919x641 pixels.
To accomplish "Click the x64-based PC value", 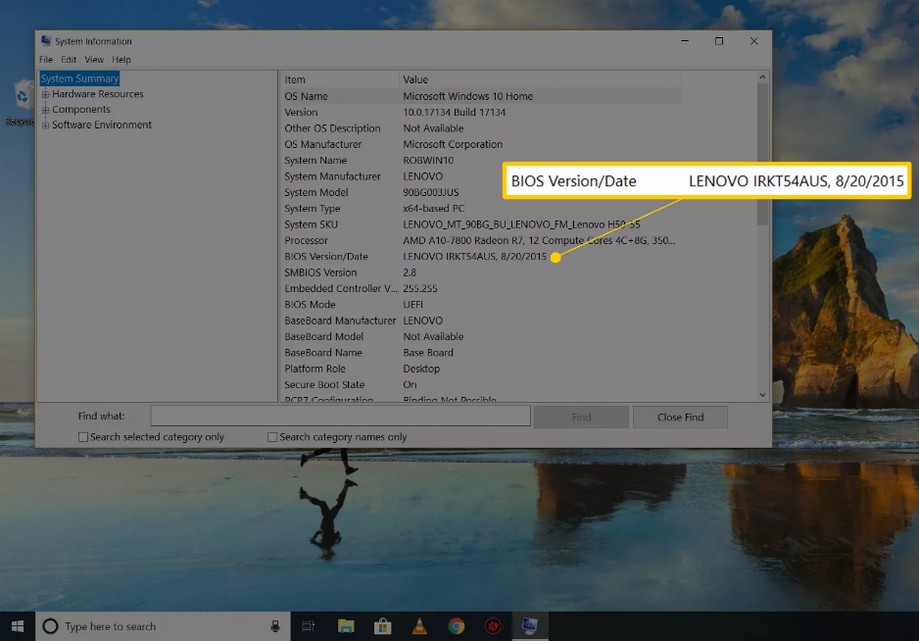I will pyautogui.click(x=434, y=209).
